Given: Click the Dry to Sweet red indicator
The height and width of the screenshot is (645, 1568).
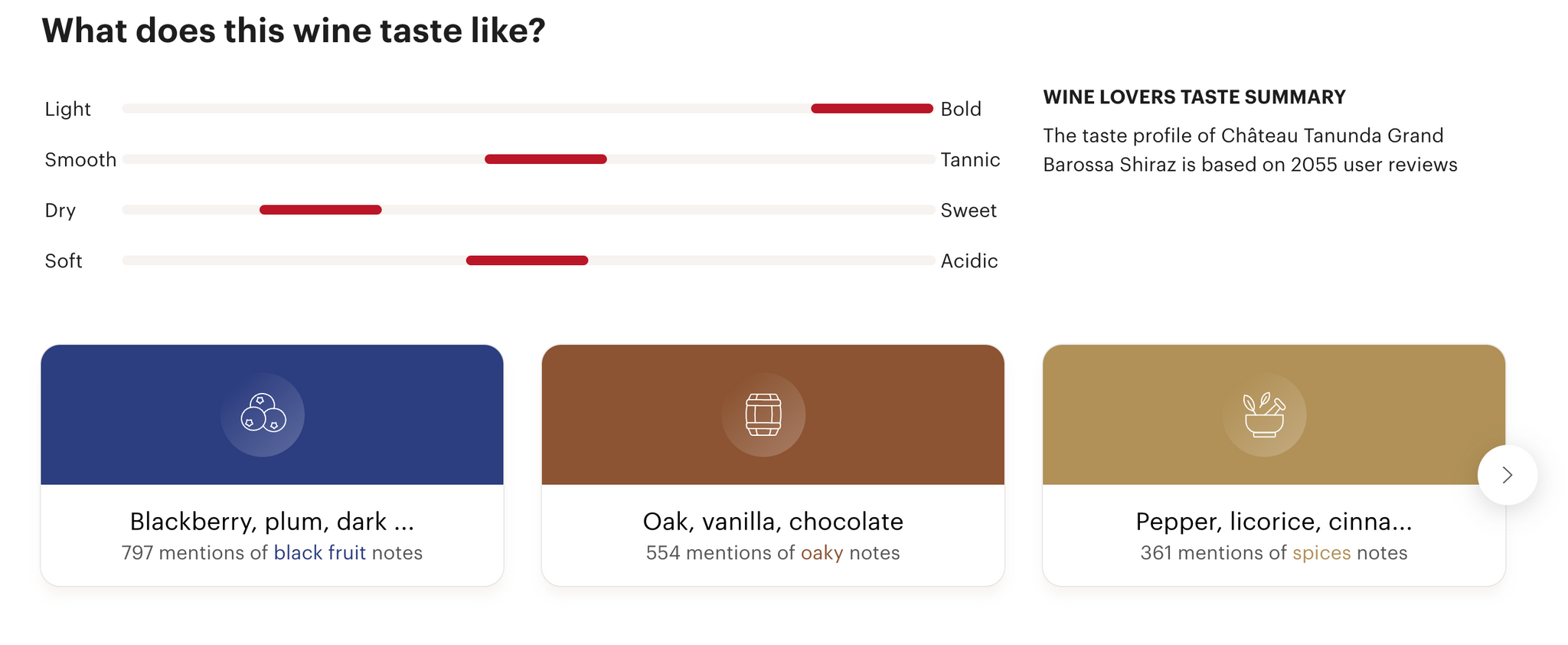Looking at the screenshot, I should tap(320, 210).
